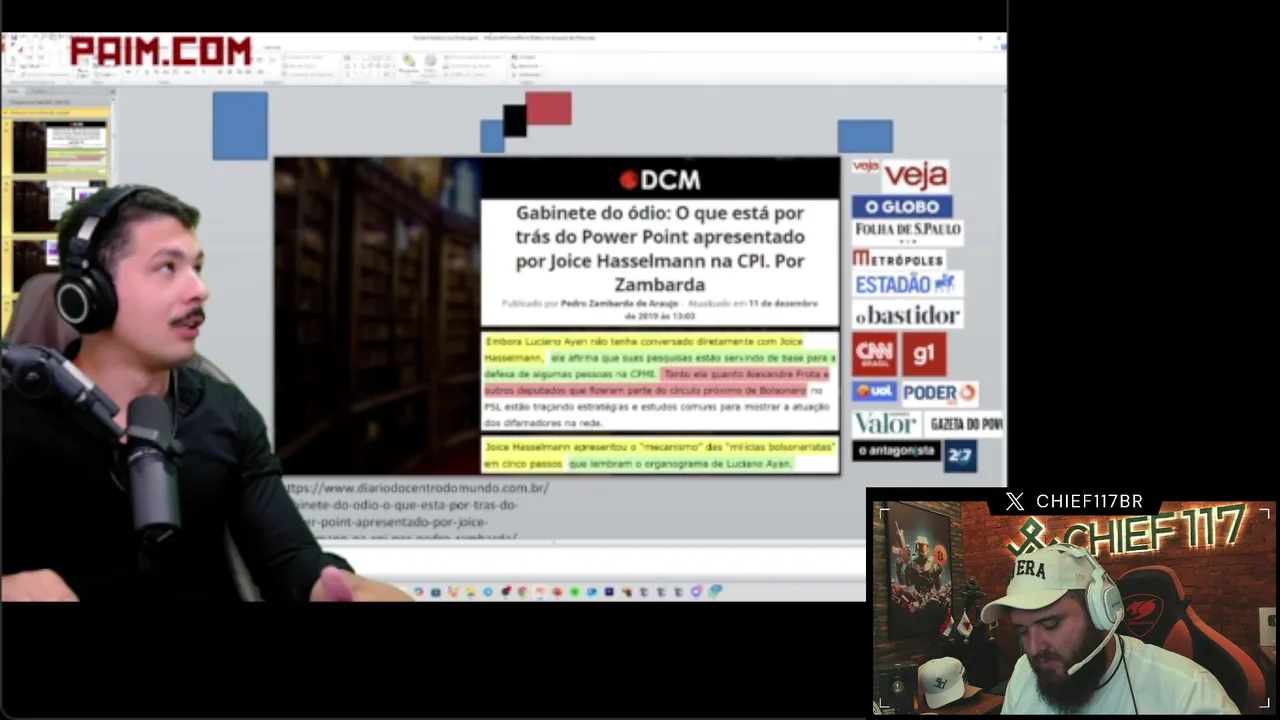Select the o antagonista logo
The image size is (1280, 720).
click(895, 451)
